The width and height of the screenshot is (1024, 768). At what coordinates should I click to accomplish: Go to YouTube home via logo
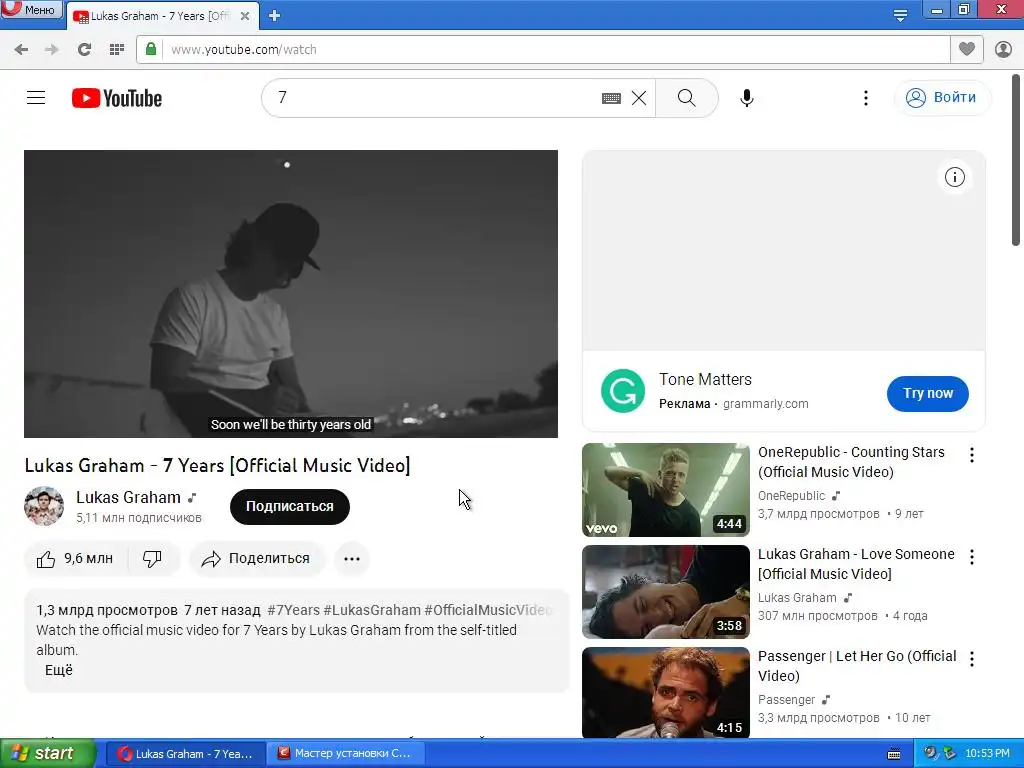[117, 98]
